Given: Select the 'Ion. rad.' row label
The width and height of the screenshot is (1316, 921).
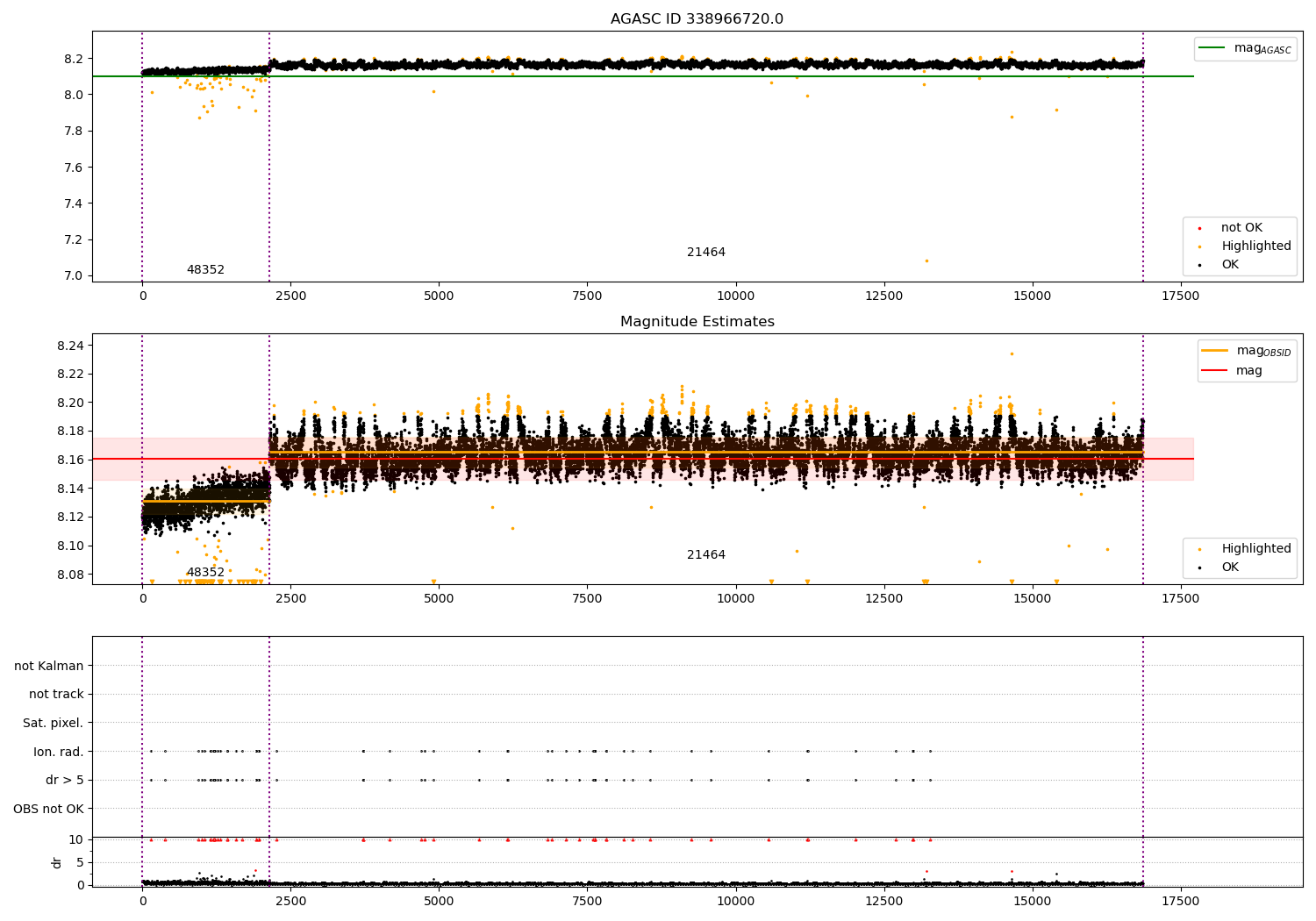Looking at the screenshot, I should pos(59,752).
